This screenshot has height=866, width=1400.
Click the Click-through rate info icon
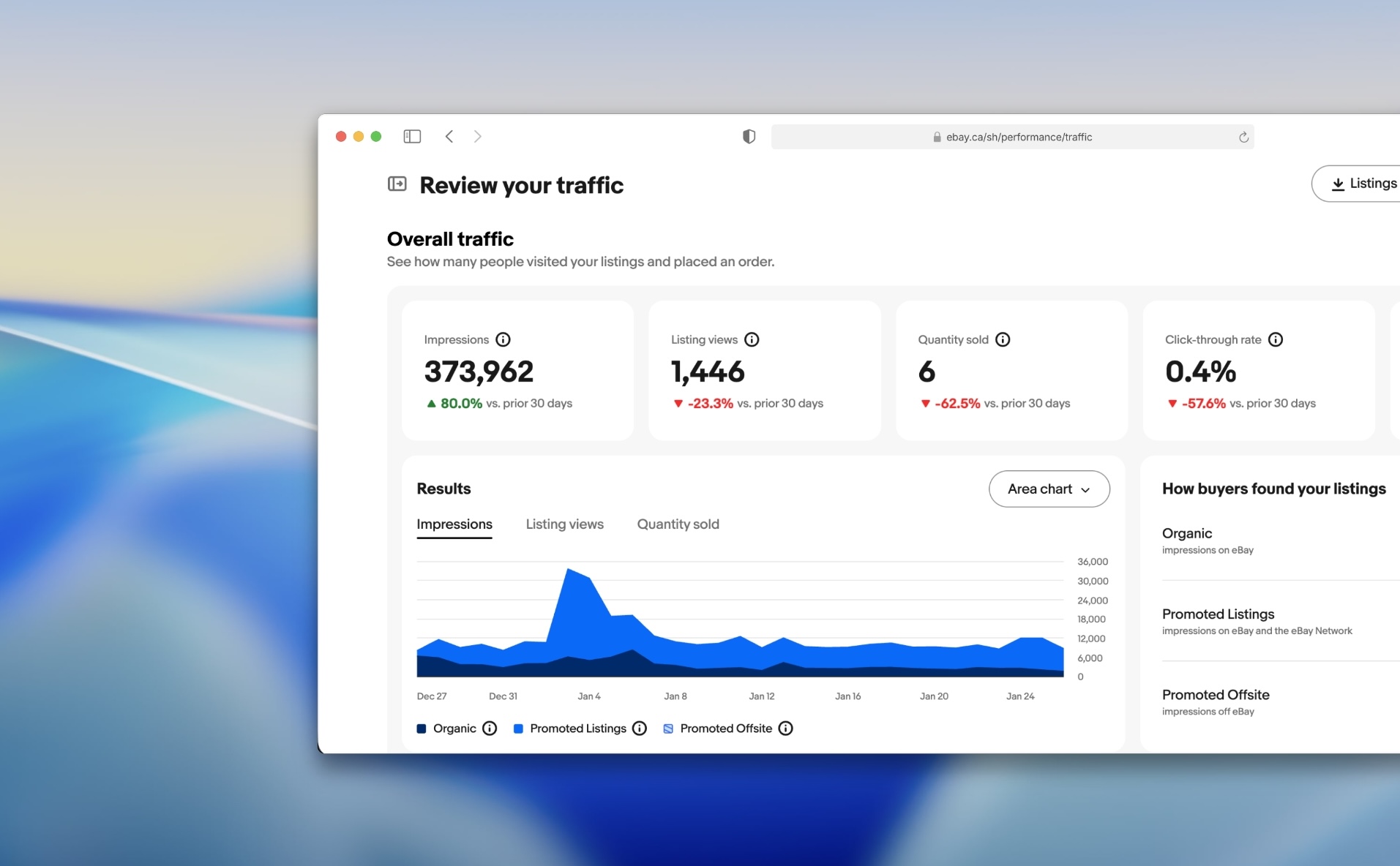point(1276,339)
